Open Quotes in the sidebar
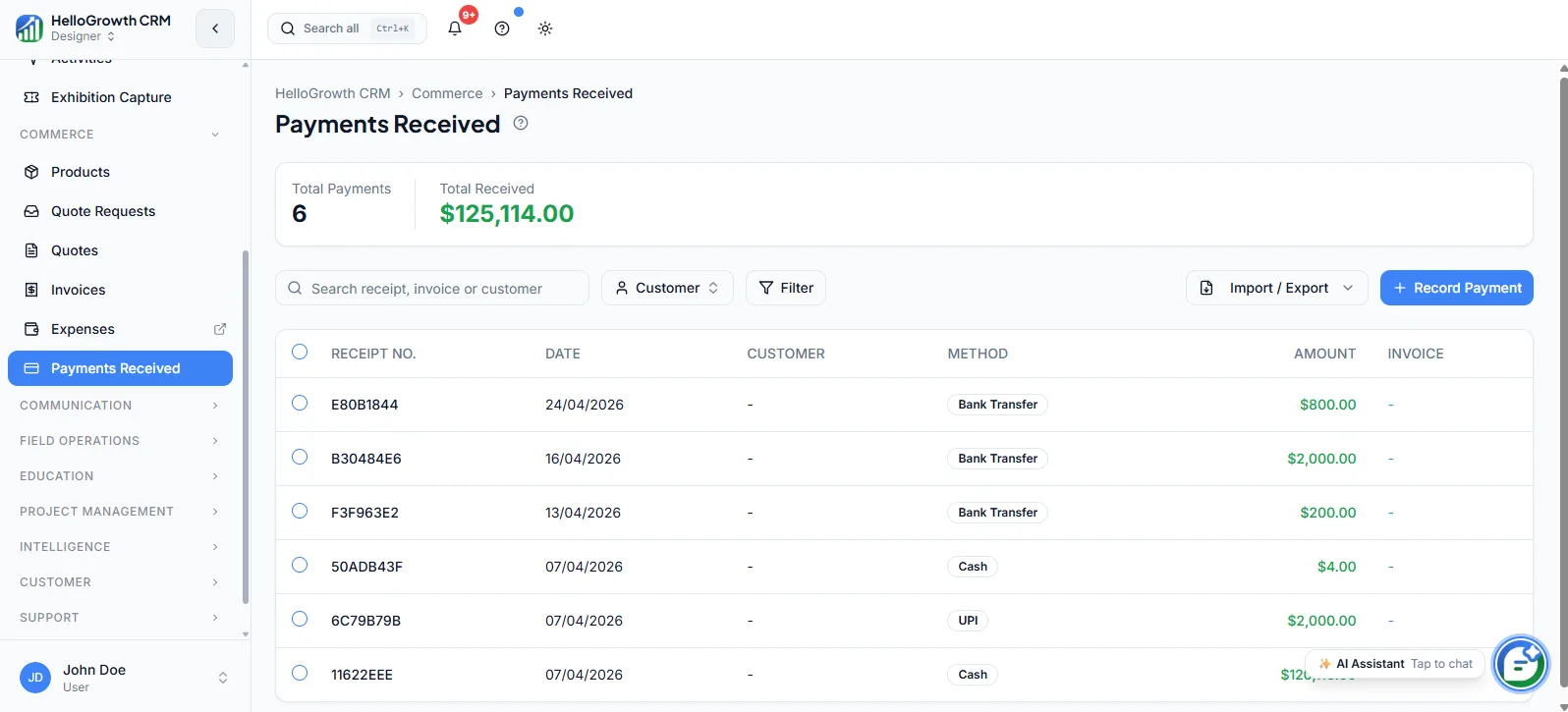Image resolution: width=1568 pixels, height=712 pixels. [120, 250]
